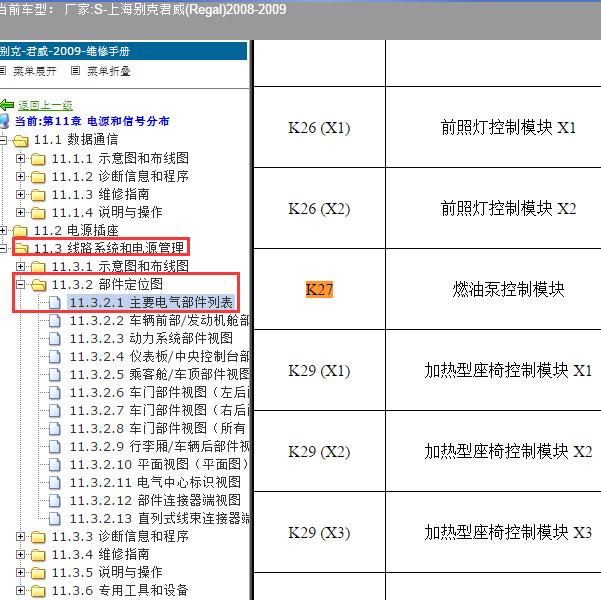Screen dimensions: 601x600
Task: Click page icon of 11.3.2.1 主要电气部件列表
Action: pos(55,303)
